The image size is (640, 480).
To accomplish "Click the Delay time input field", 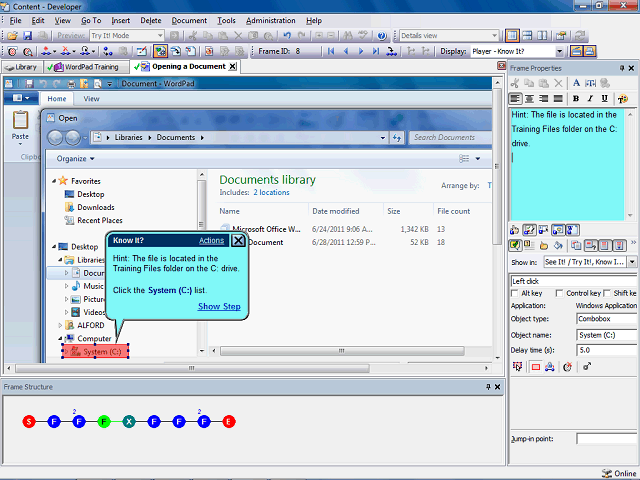I will click(x=605, y=350).
